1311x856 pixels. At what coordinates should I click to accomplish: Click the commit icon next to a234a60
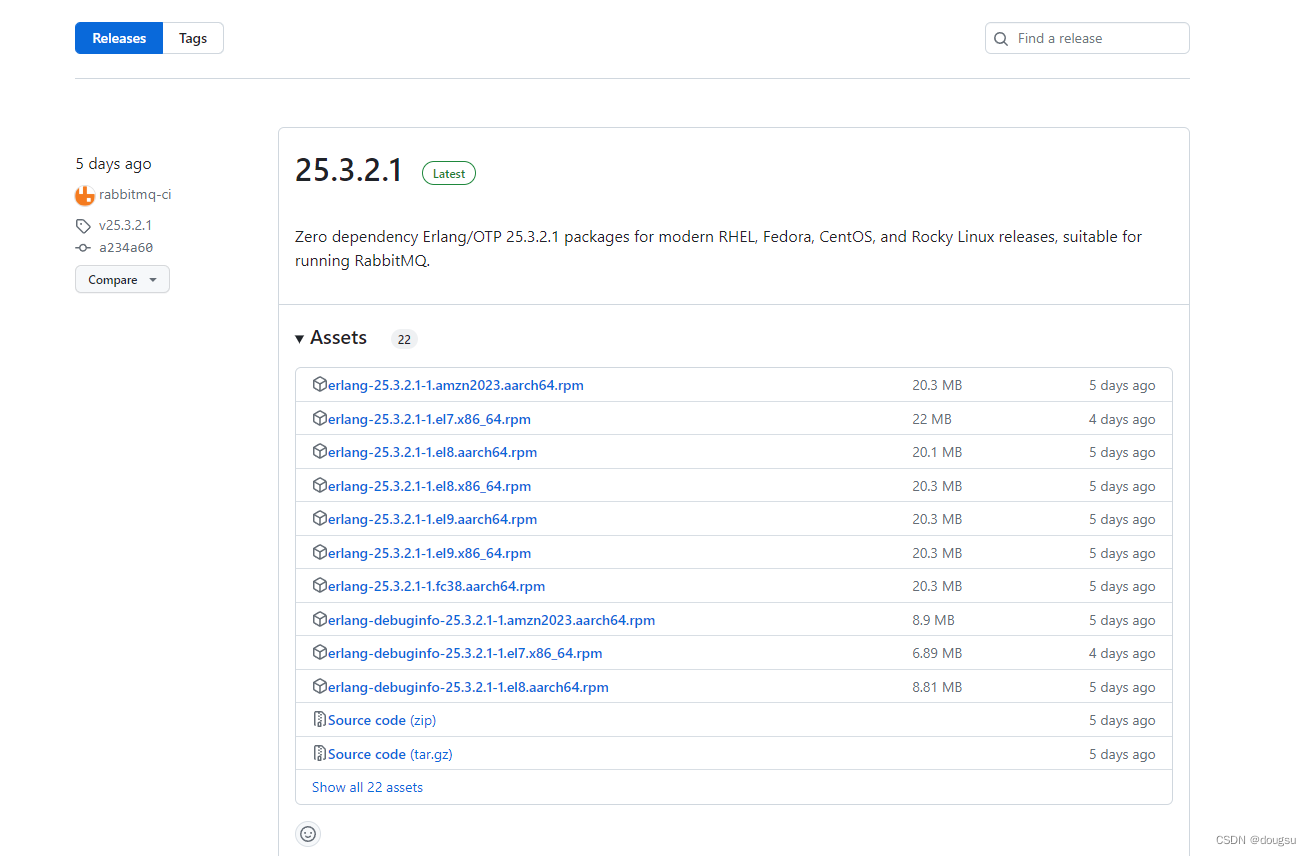pyautogui.click(x=83, y=248)
